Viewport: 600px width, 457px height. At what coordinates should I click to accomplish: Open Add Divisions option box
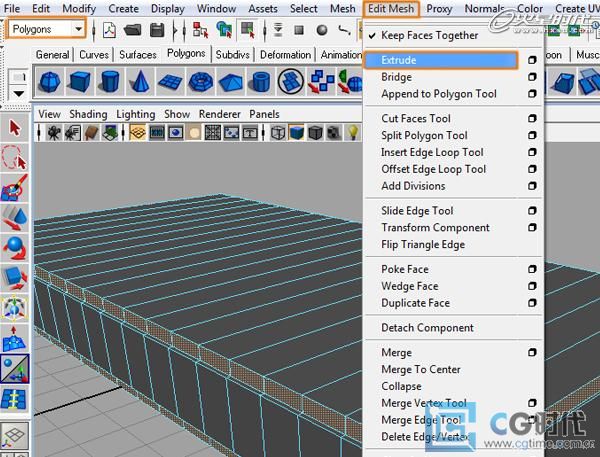(x=532, y=186)
